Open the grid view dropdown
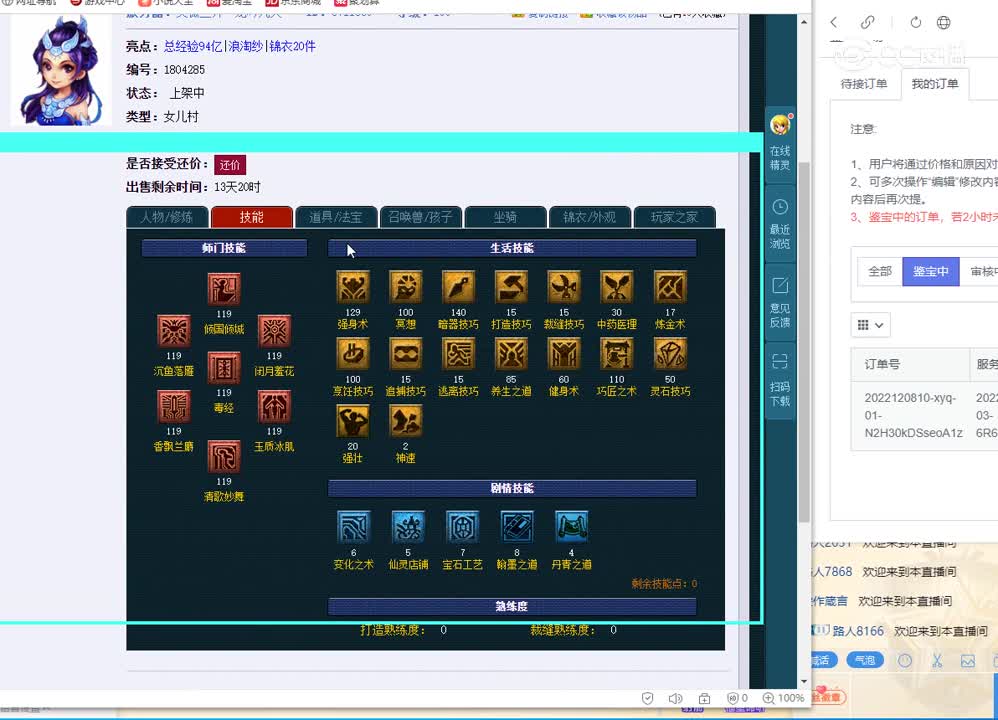This screenshot has width=998, height=720. click(870, 325)
